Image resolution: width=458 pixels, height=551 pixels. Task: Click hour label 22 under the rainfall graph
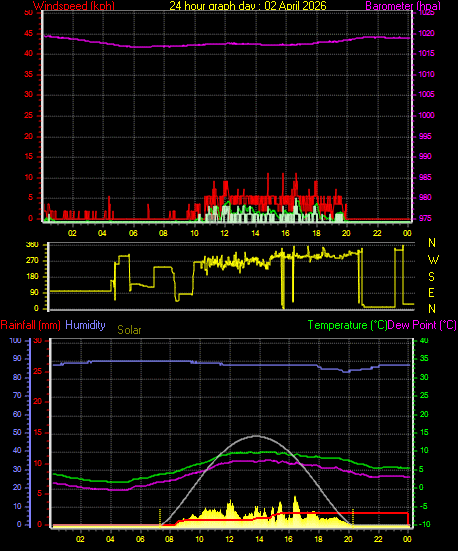tap(378, 539)
